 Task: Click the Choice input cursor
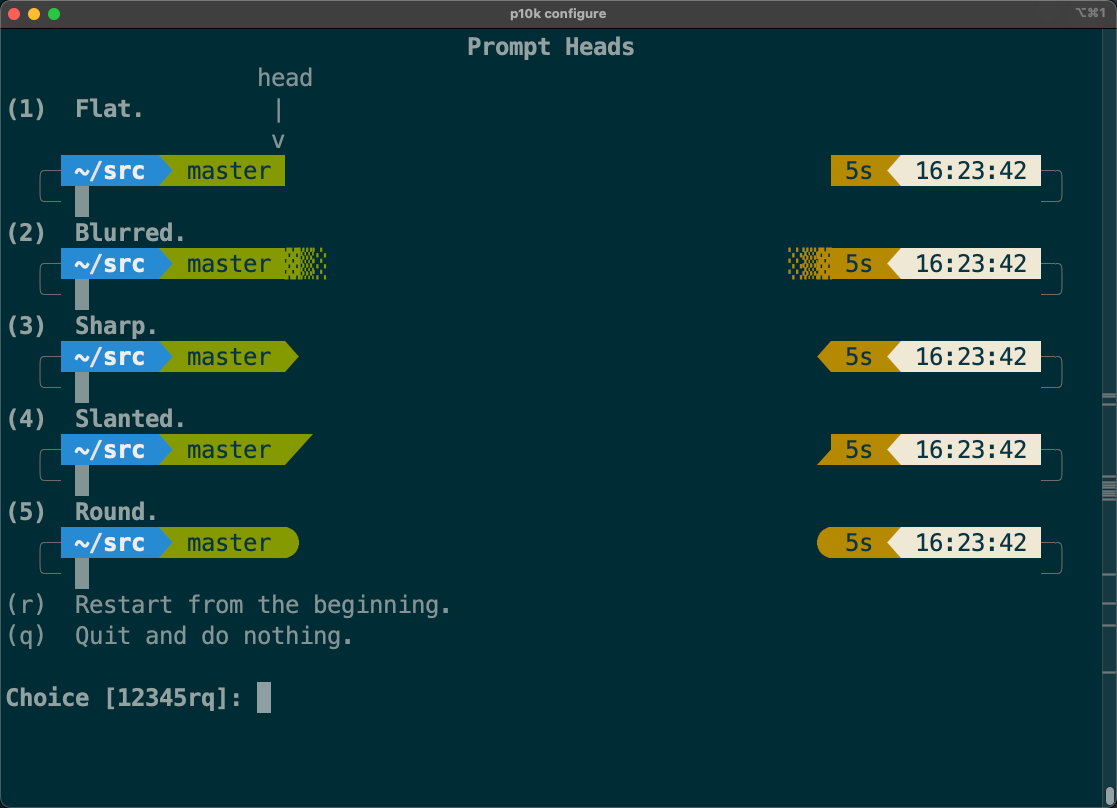point(264,697)
